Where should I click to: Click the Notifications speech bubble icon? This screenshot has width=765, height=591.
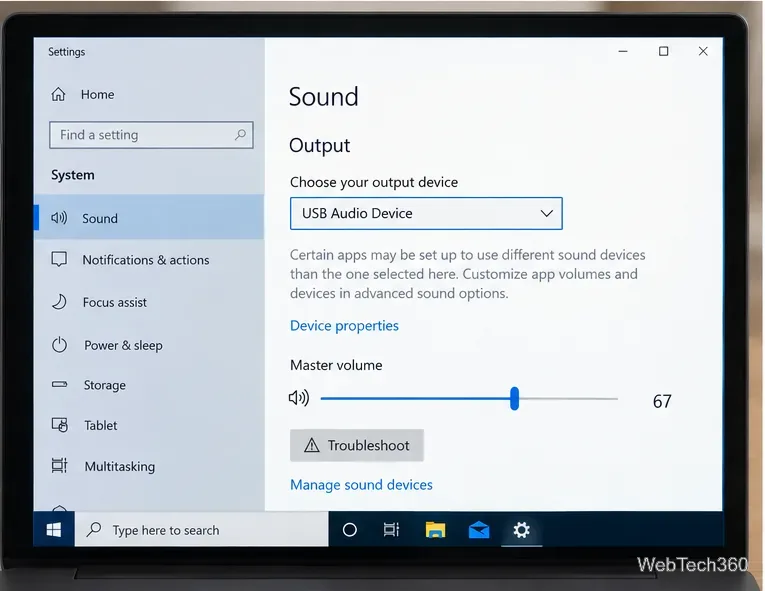(59, 259)
